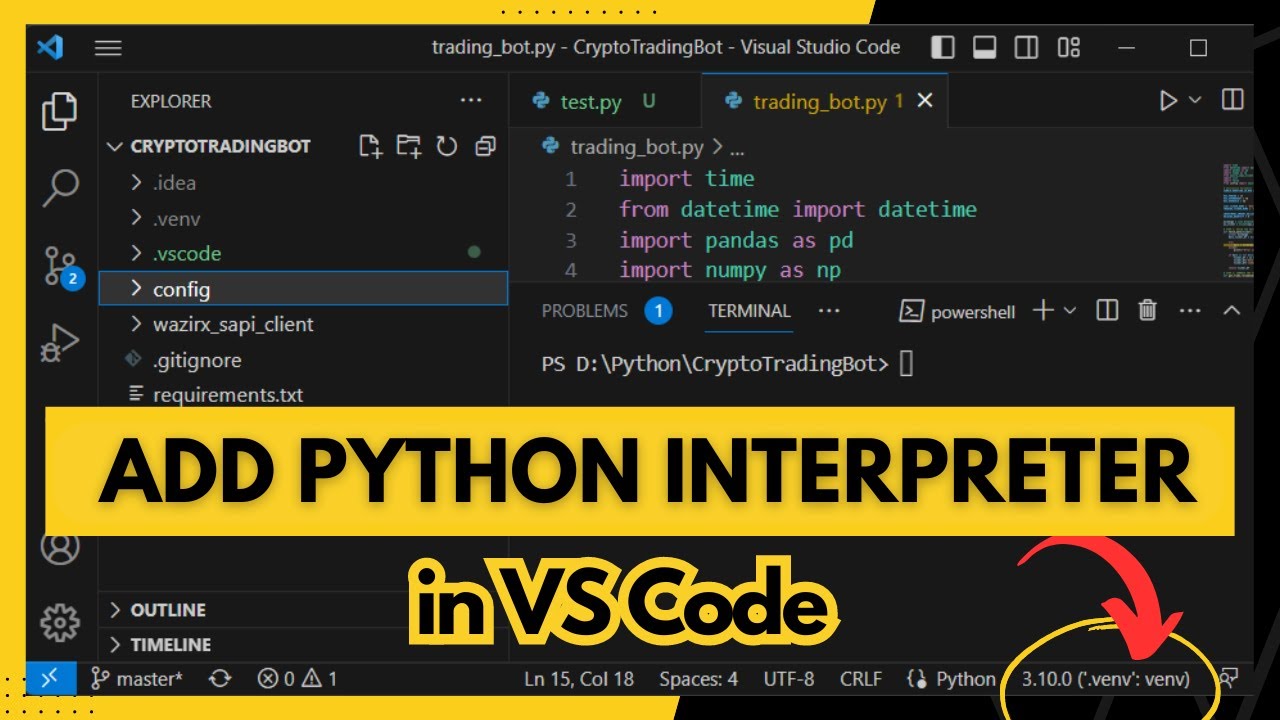Select interpreter 3.10.0 ('.venv': venv)

click(x=1106, y=679)
